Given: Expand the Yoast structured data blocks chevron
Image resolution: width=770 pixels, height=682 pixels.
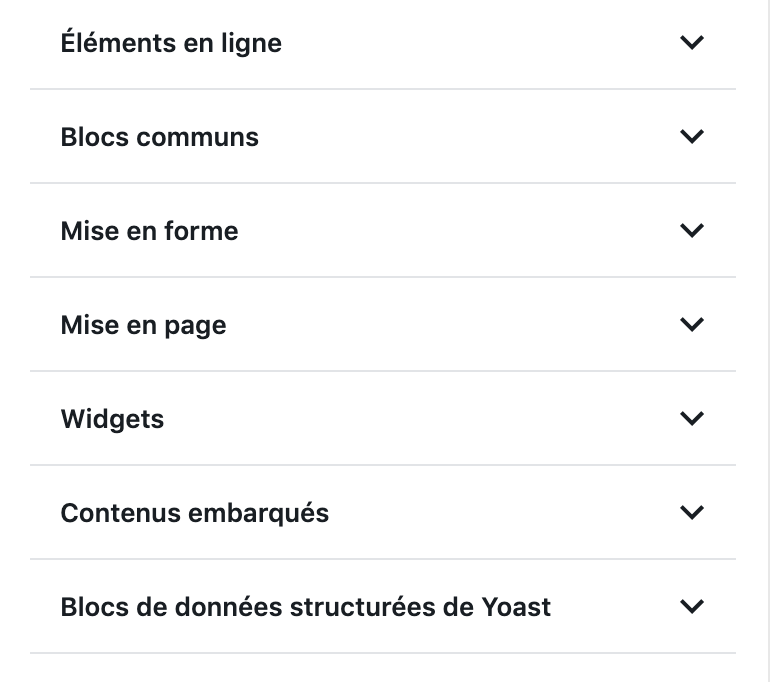Looking at the screenshot, I should [691, 607].
